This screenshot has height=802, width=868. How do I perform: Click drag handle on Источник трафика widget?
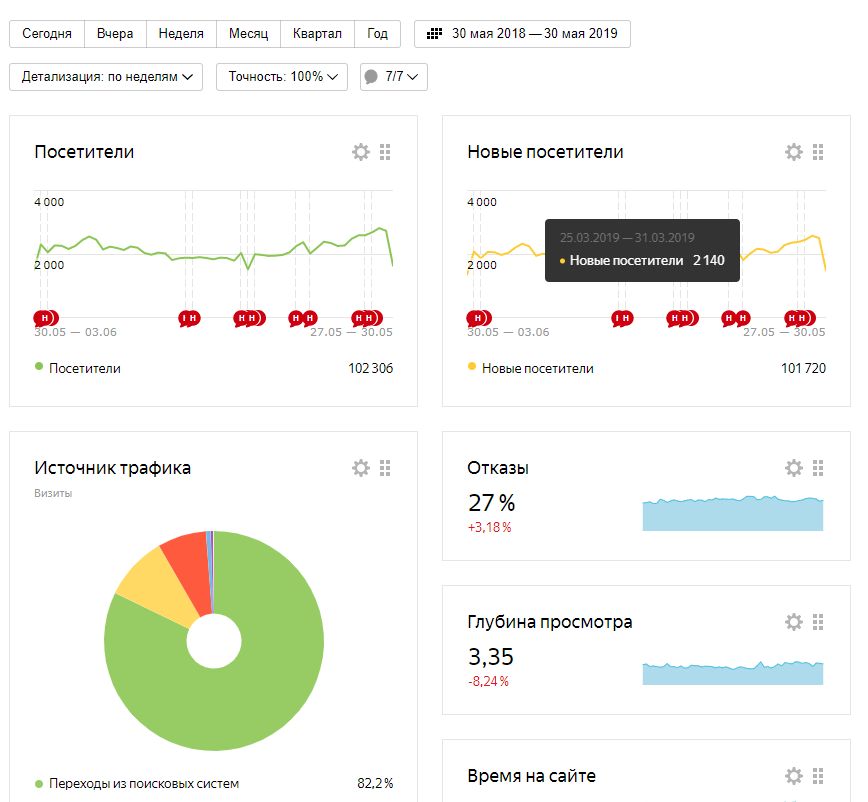coord(385,468)
